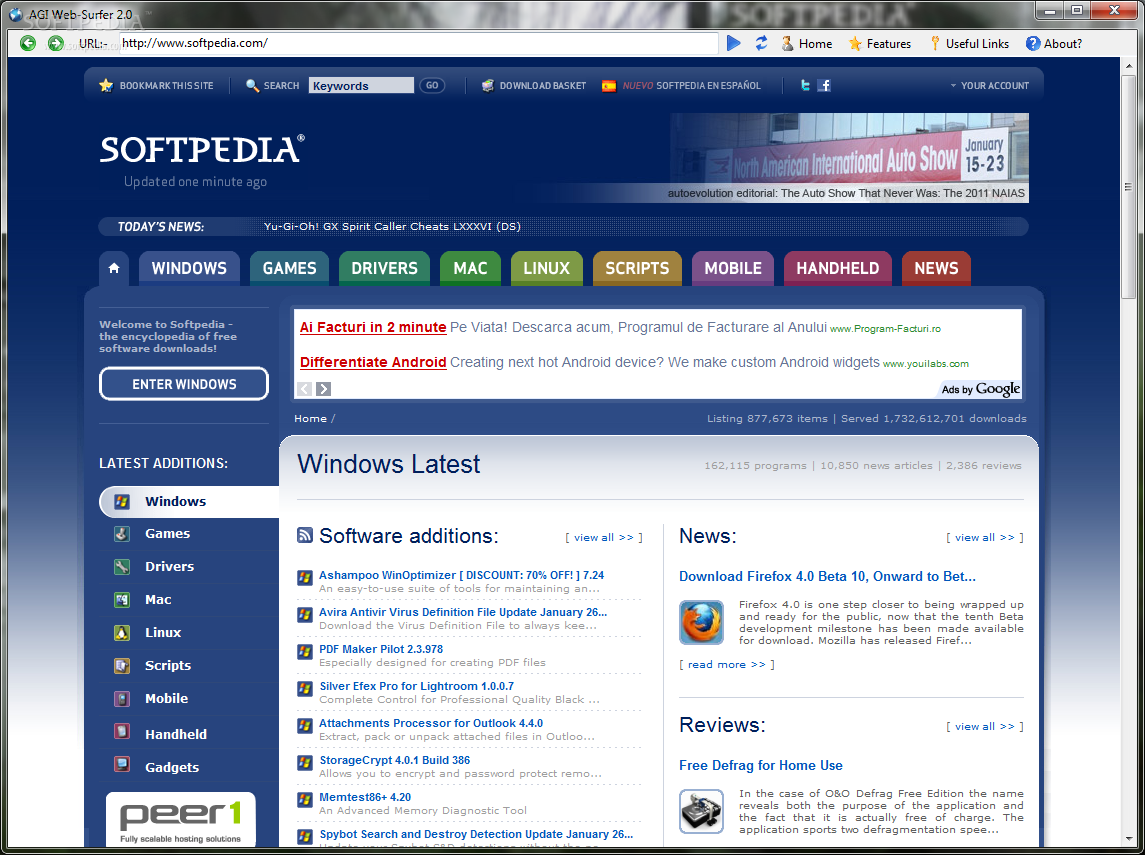Open Silver Efex Pro for Lightroom link
This screenshot has width=1145, height=855.
[416, 686]
